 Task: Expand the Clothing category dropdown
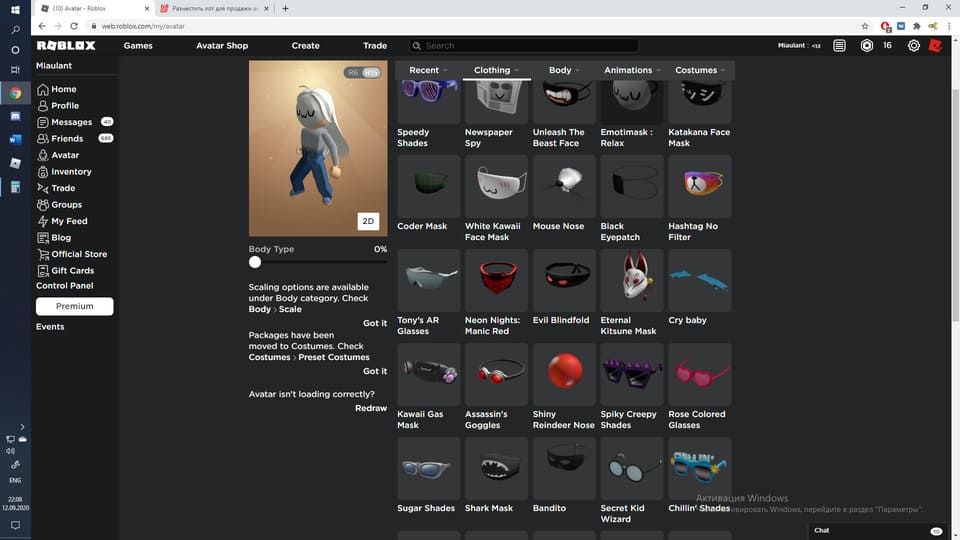click(497, 70)
